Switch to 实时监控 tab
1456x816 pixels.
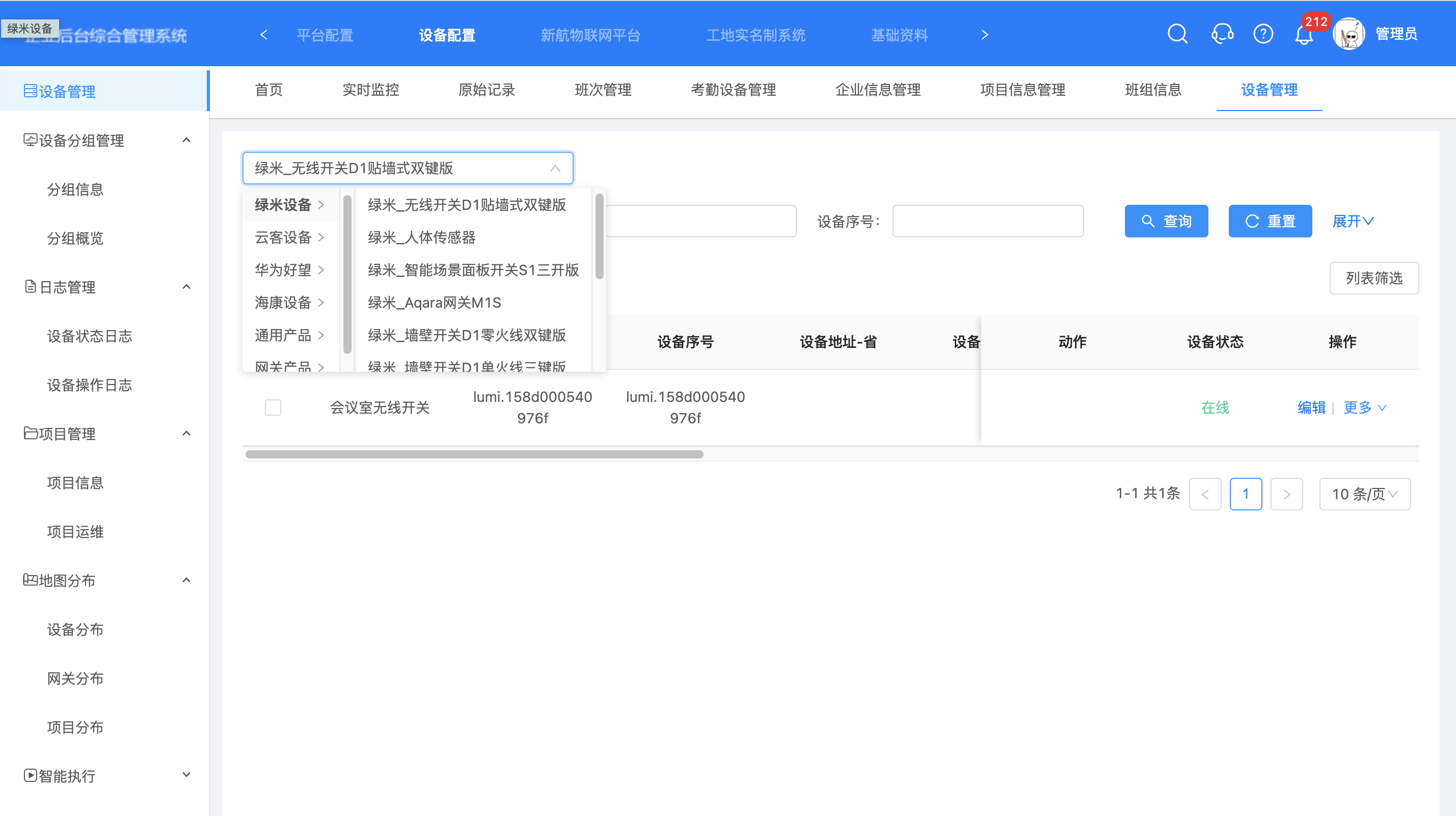pos(370,90)
